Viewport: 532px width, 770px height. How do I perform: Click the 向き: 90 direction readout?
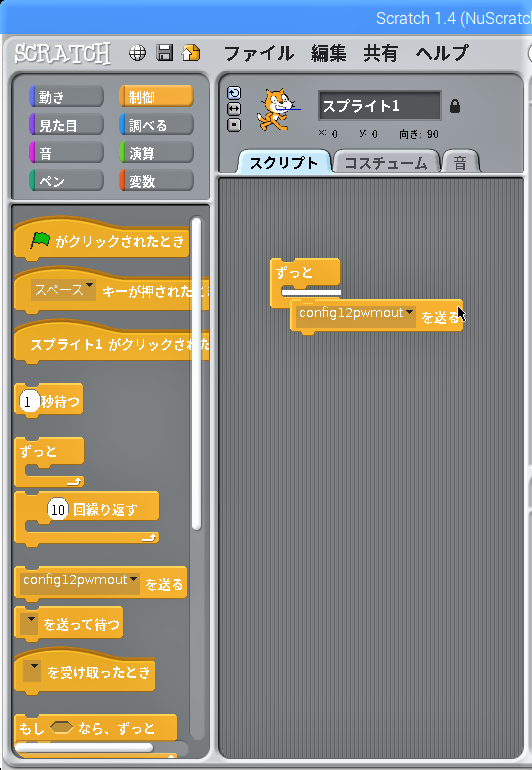point(419,134)
